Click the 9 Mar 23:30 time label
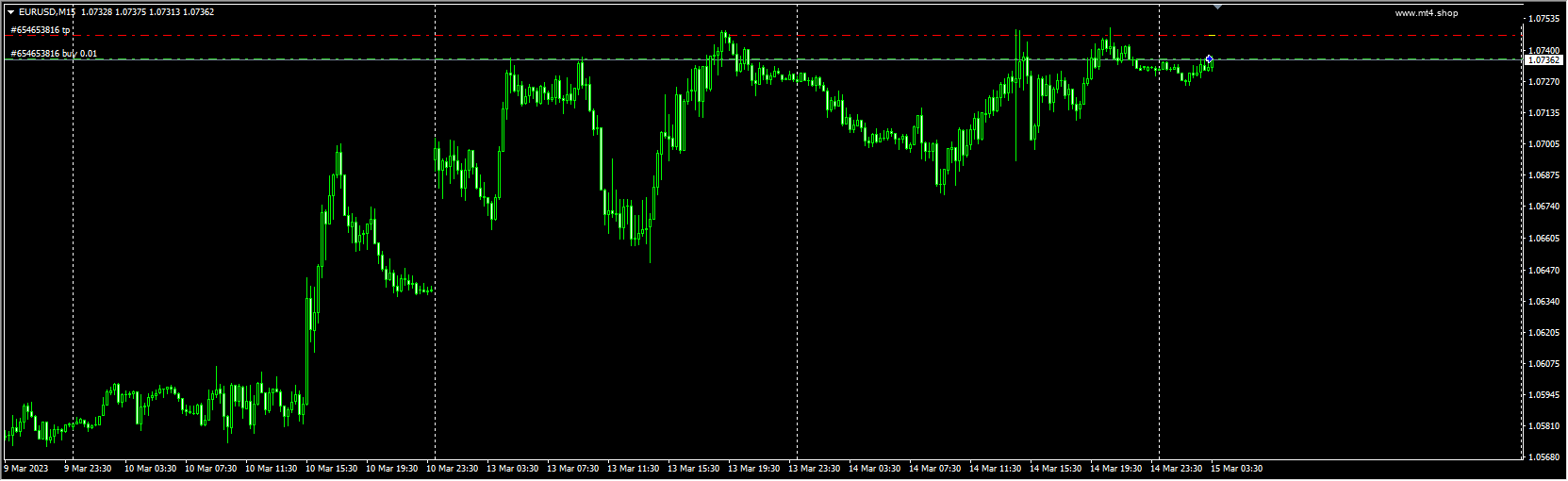This screenshot has width=1568, height=481. 88,469
